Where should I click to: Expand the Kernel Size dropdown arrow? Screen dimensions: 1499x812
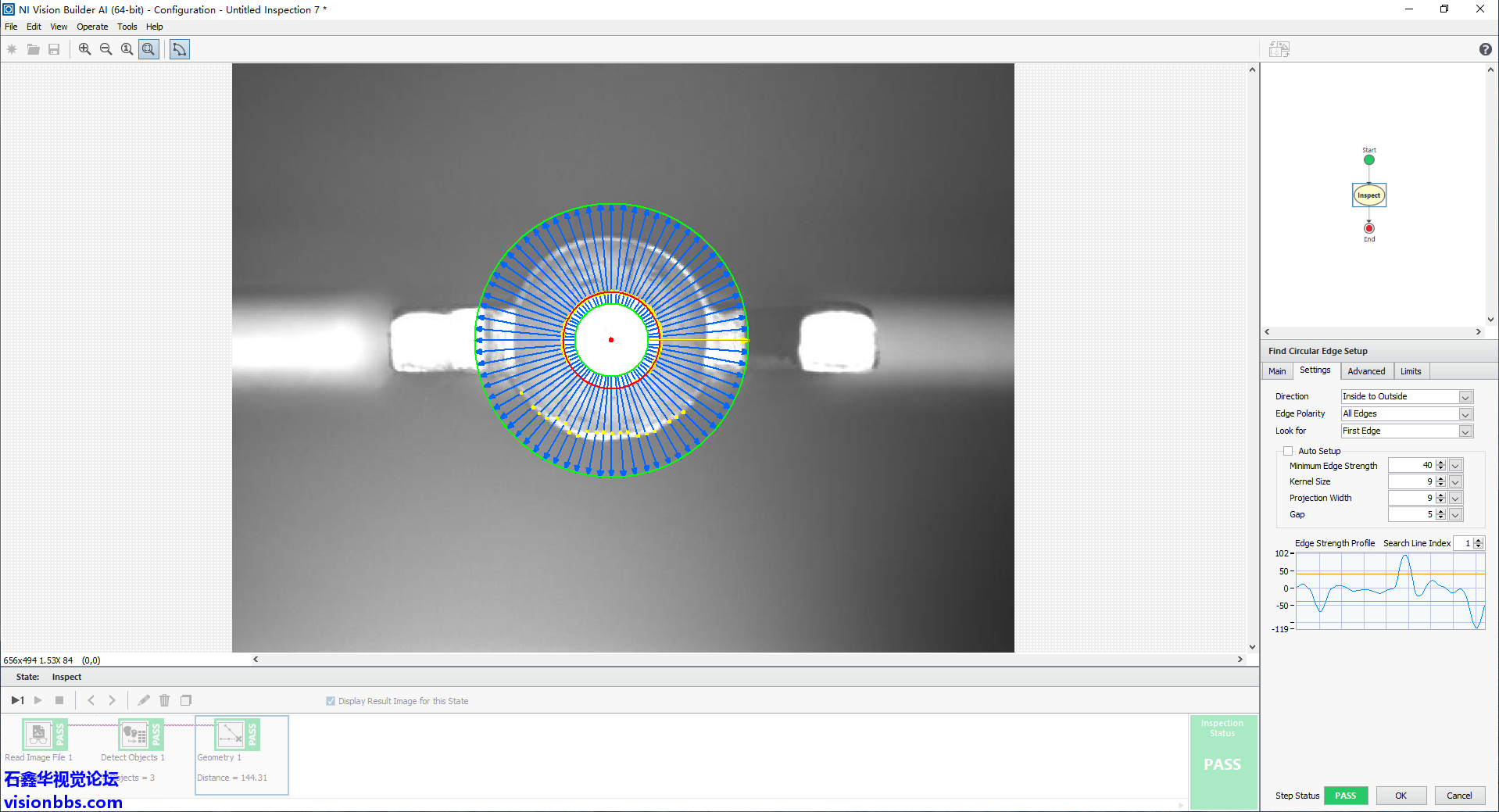coord(1455,482)
